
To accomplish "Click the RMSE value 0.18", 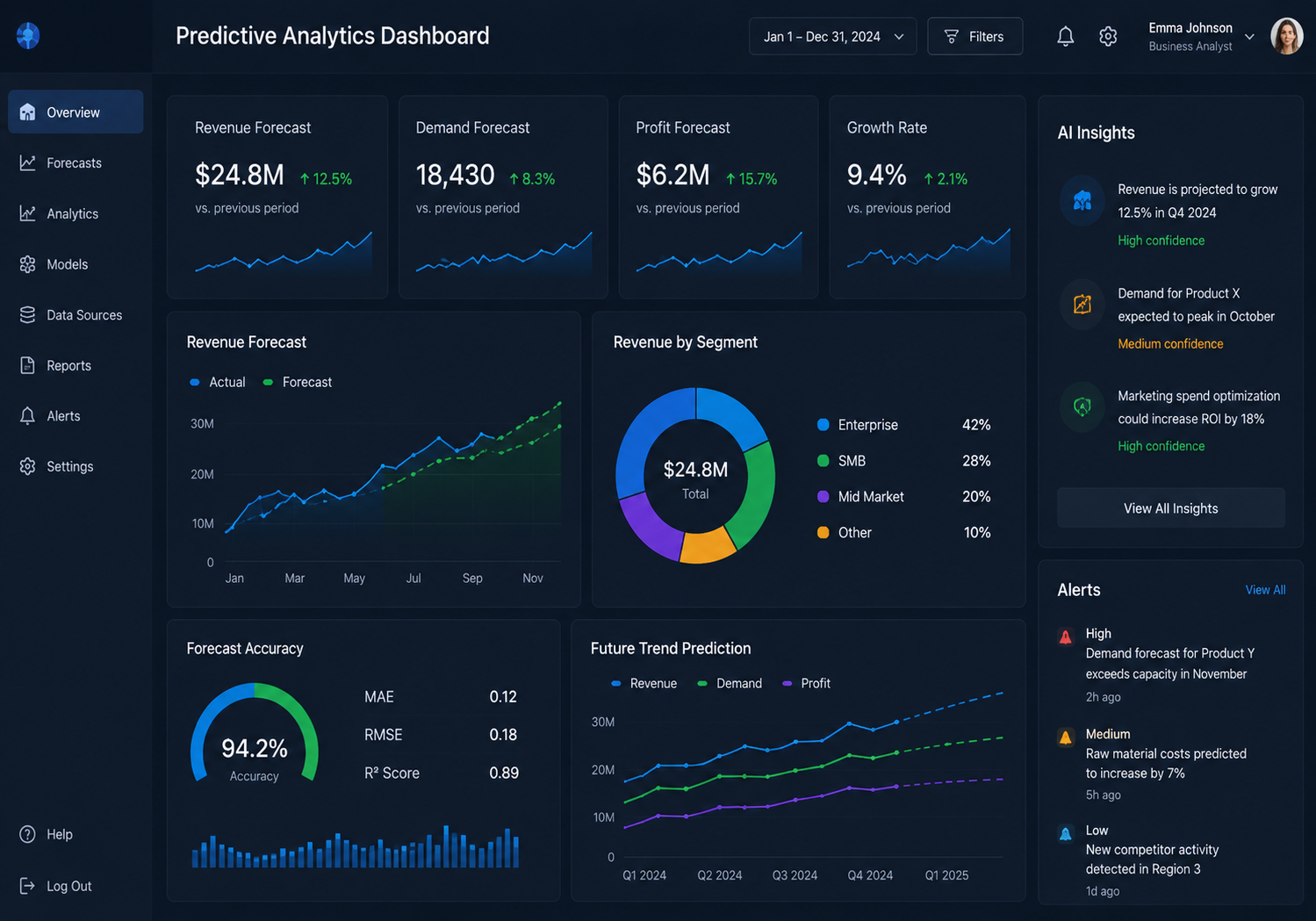I will click(x=503, y=735).
